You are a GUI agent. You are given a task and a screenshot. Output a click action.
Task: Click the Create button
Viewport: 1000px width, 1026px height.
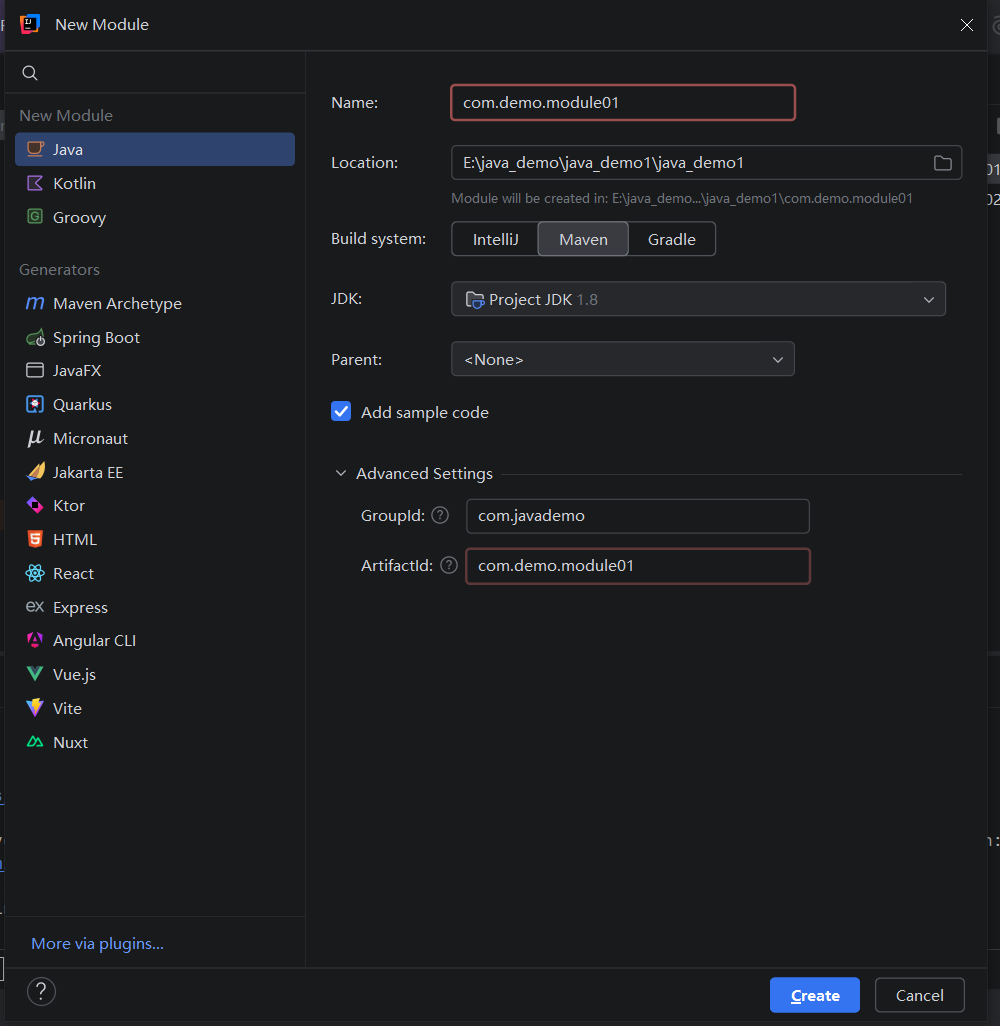[x=814, y=995]
